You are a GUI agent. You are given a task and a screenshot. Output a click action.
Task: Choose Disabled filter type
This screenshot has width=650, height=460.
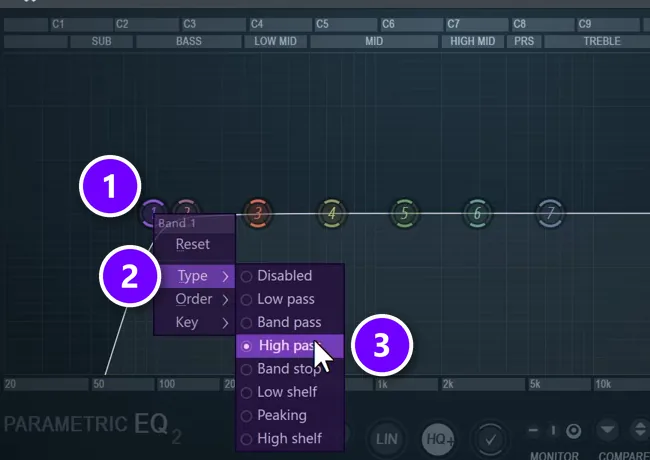pyautogui.click(x=290, y=276)
